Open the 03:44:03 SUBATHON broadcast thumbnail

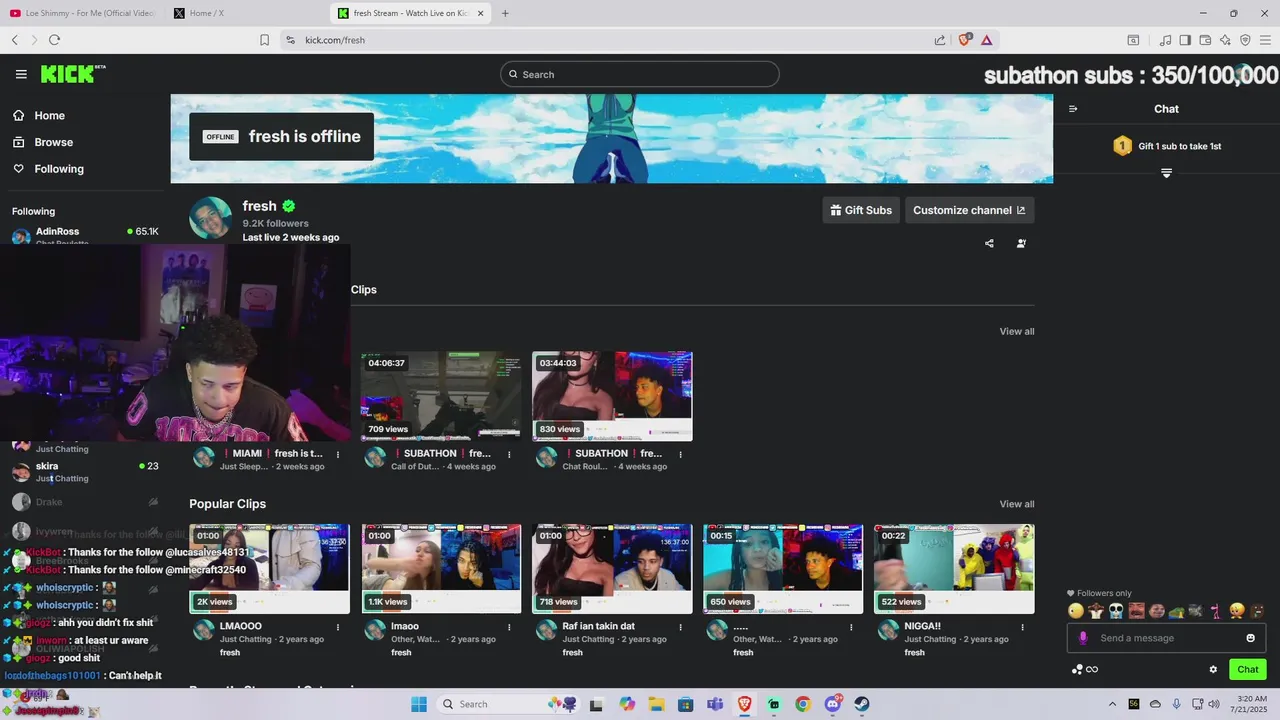tap(612, 396)
